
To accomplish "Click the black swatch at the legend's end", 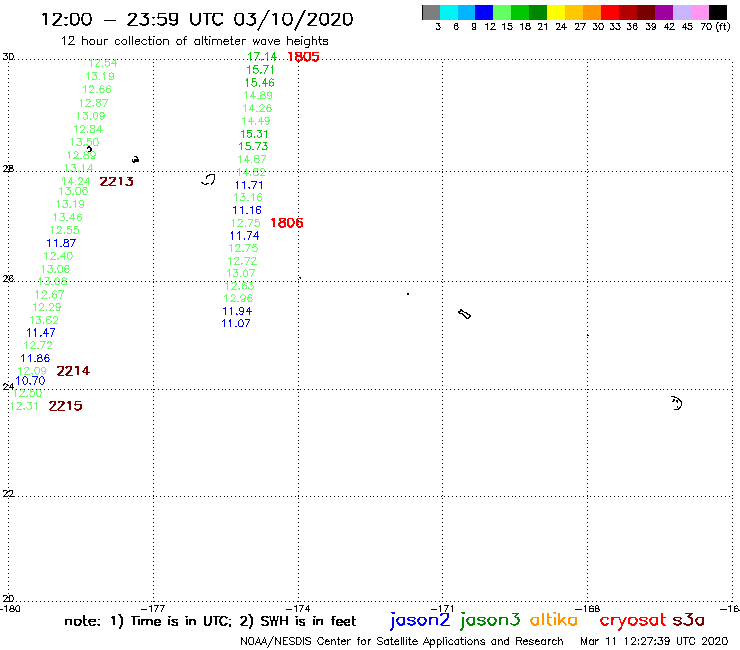I will coord(718,12).
